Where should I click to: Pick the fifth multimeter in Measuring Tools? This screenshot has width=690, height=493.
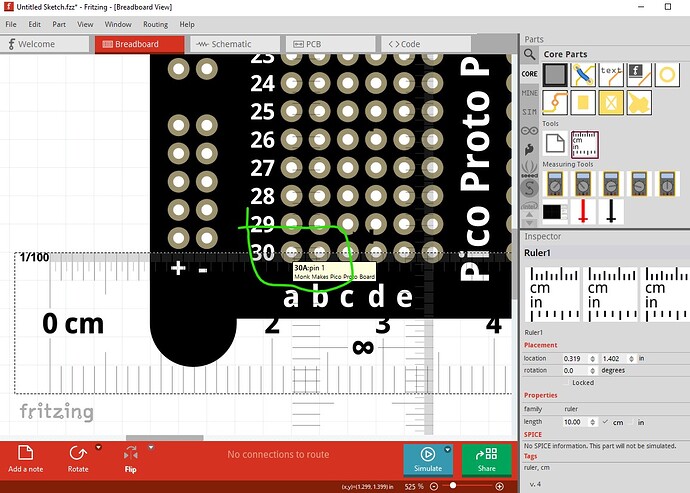[668, 184]
